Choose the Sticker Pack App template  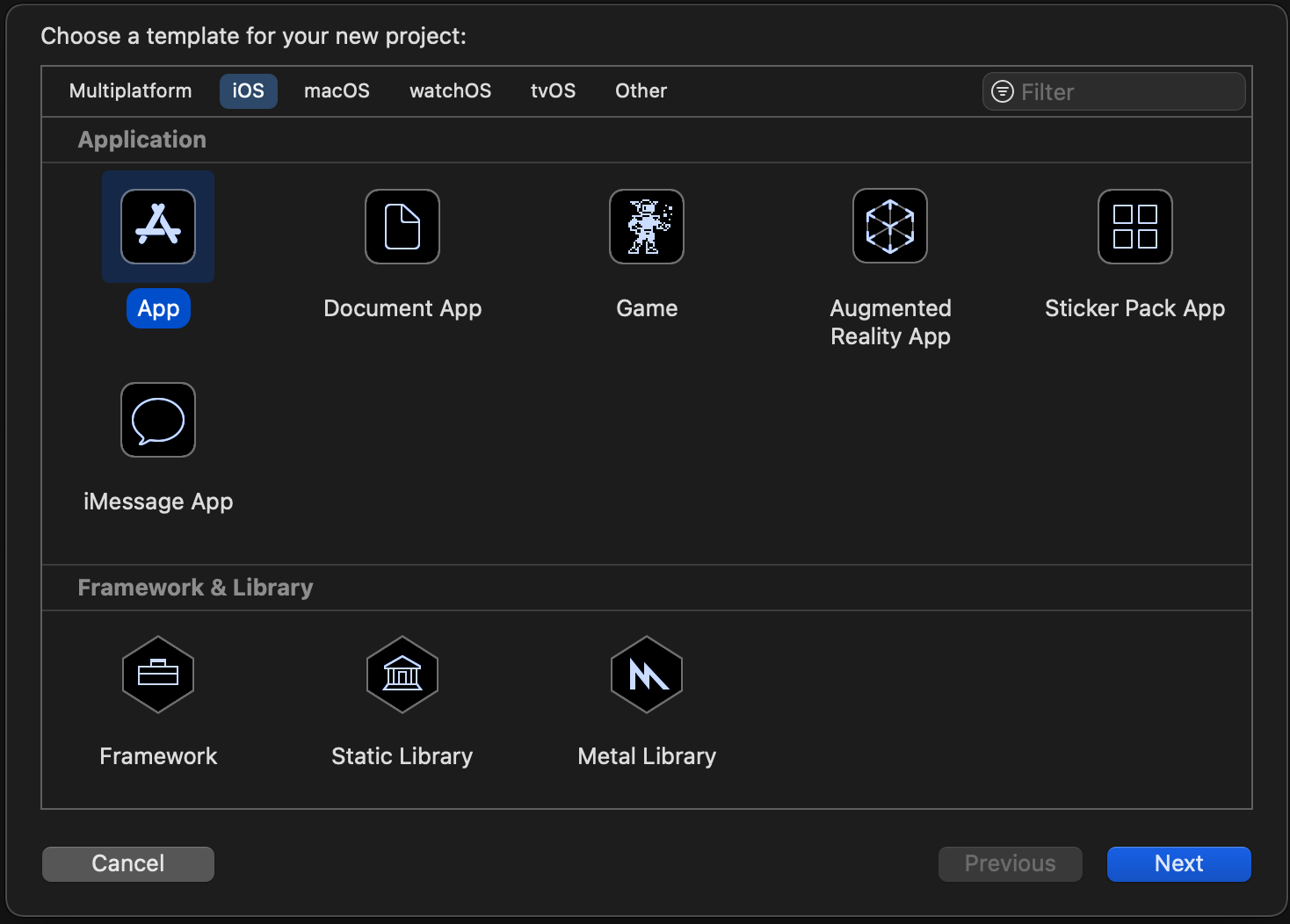tap(1134, 227)
